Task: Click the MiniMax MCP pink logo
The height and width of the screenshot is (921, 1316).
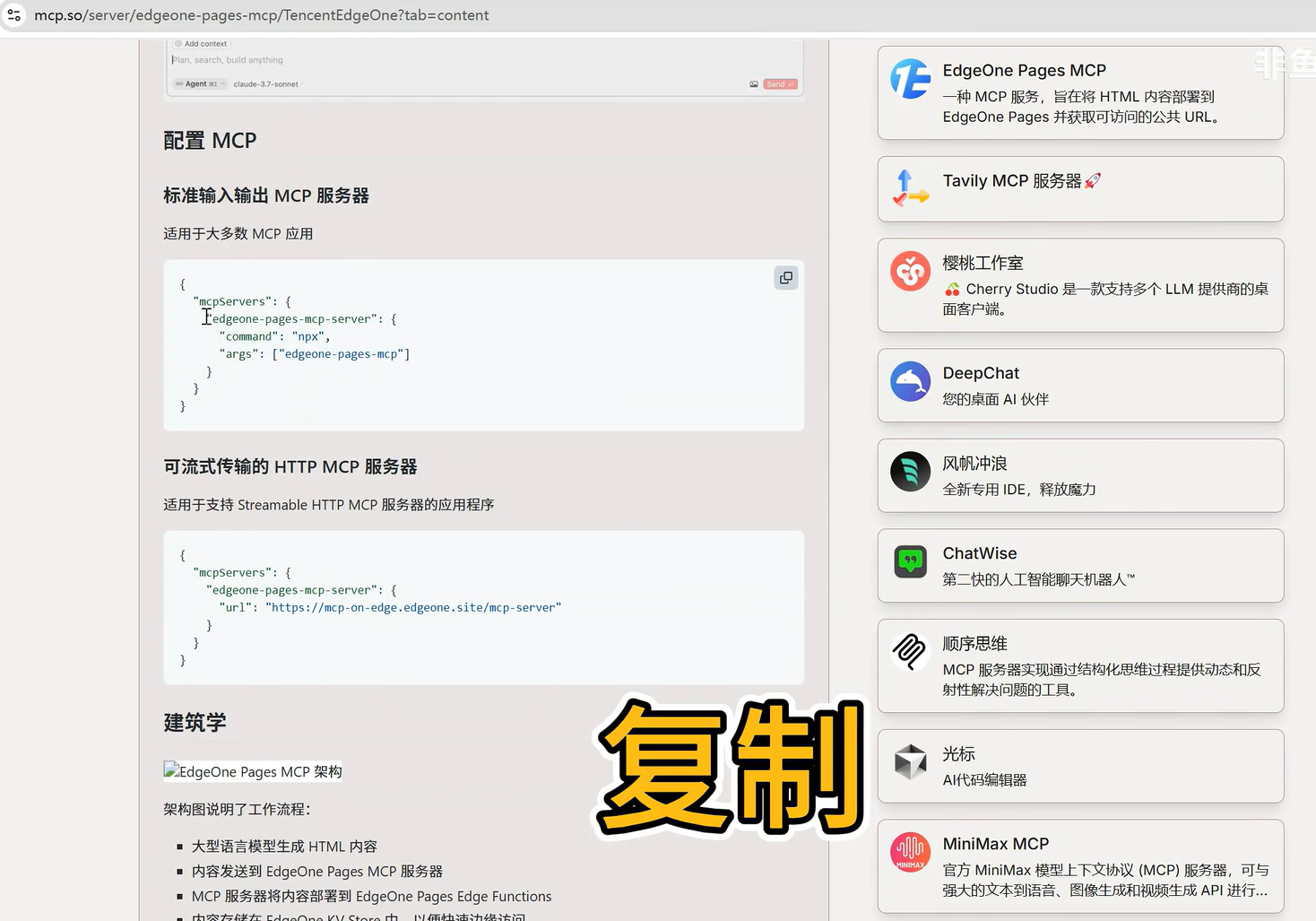Action: click(x=910, y=852)
